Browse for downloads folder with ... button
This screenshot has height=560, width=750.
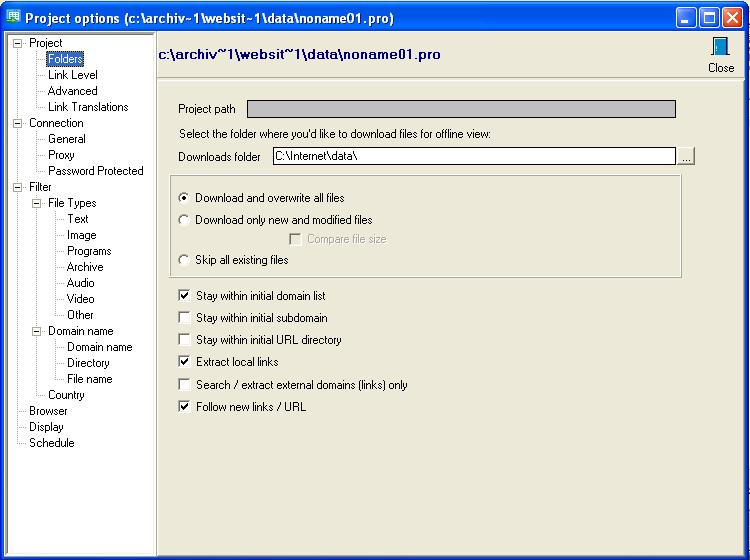(x=686, y=156)
